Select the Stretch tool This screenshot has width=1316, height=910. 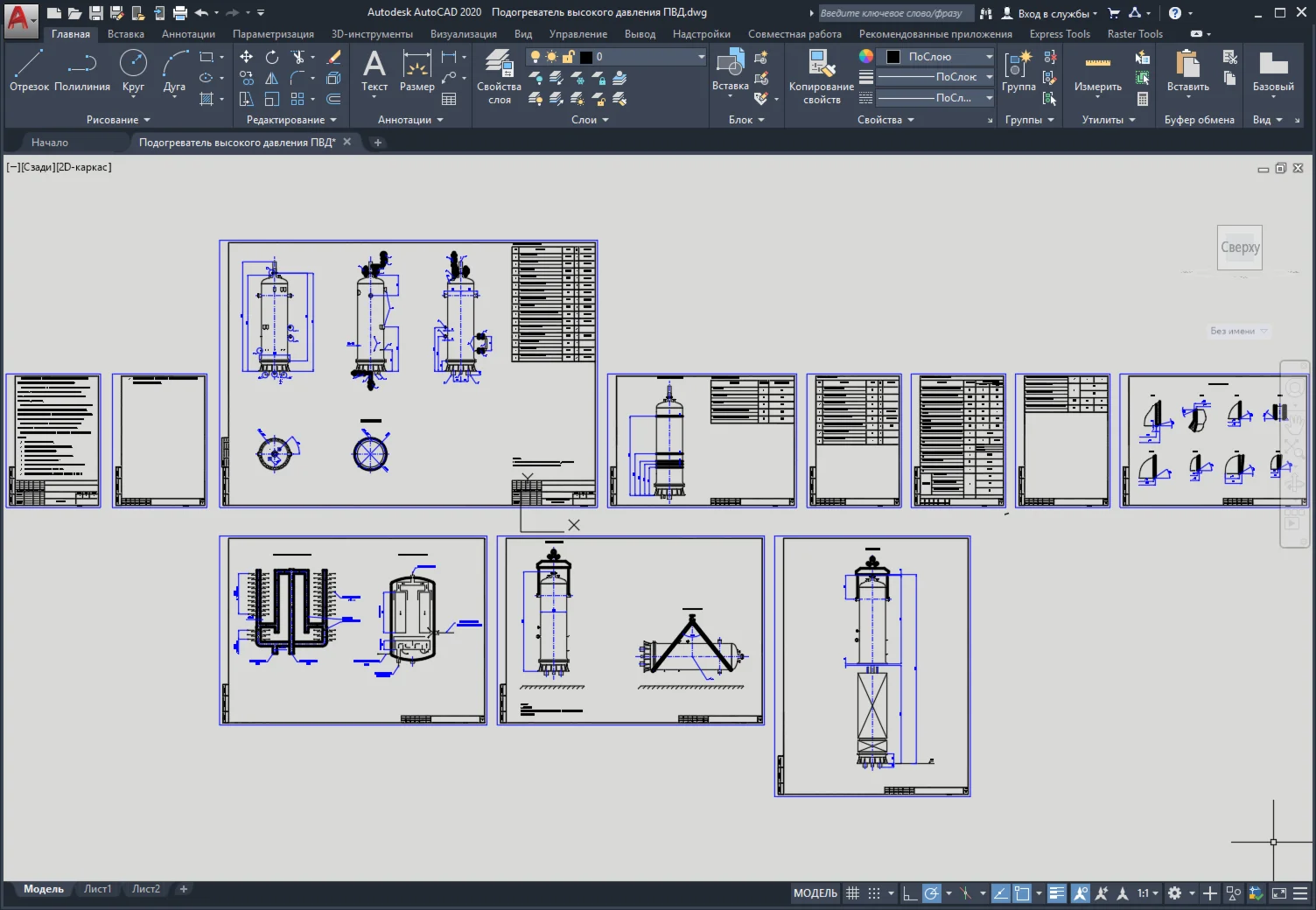click(x=247, y=99)
